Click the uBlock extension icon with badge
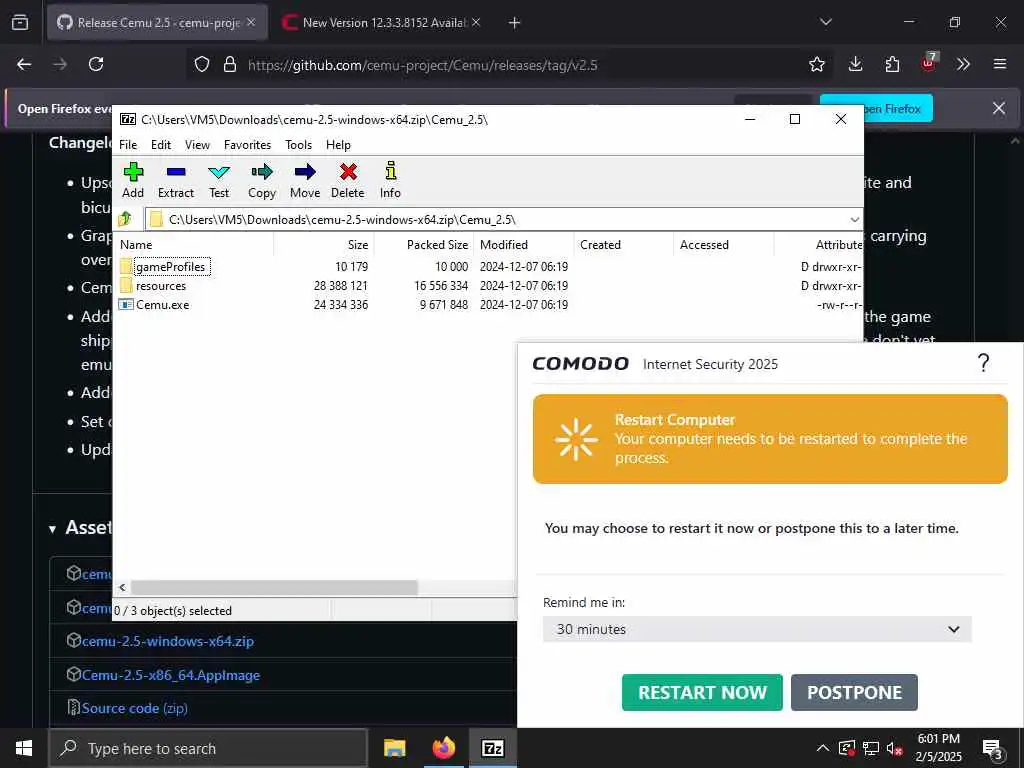This screenshot has width=1024, height=768. click(929, 63)
